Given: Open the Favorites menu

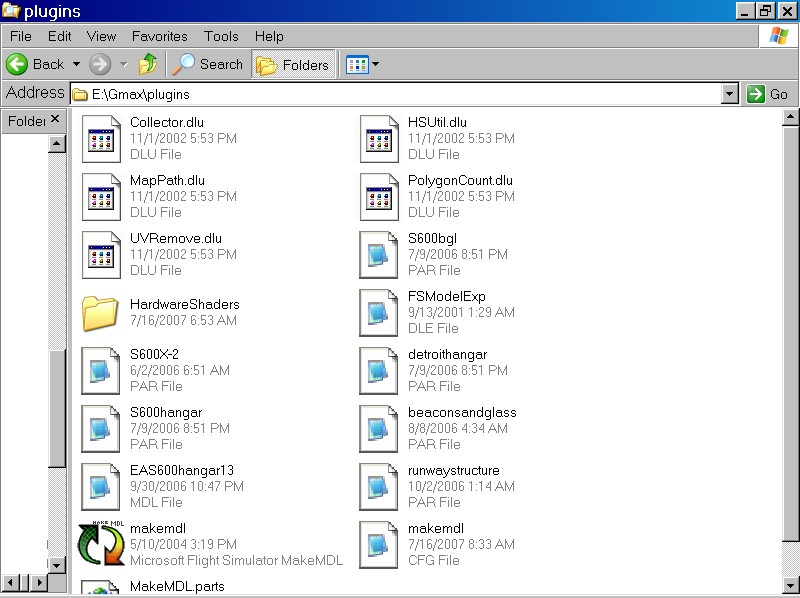Looking at the screenshot, I should tap(159, 36).
